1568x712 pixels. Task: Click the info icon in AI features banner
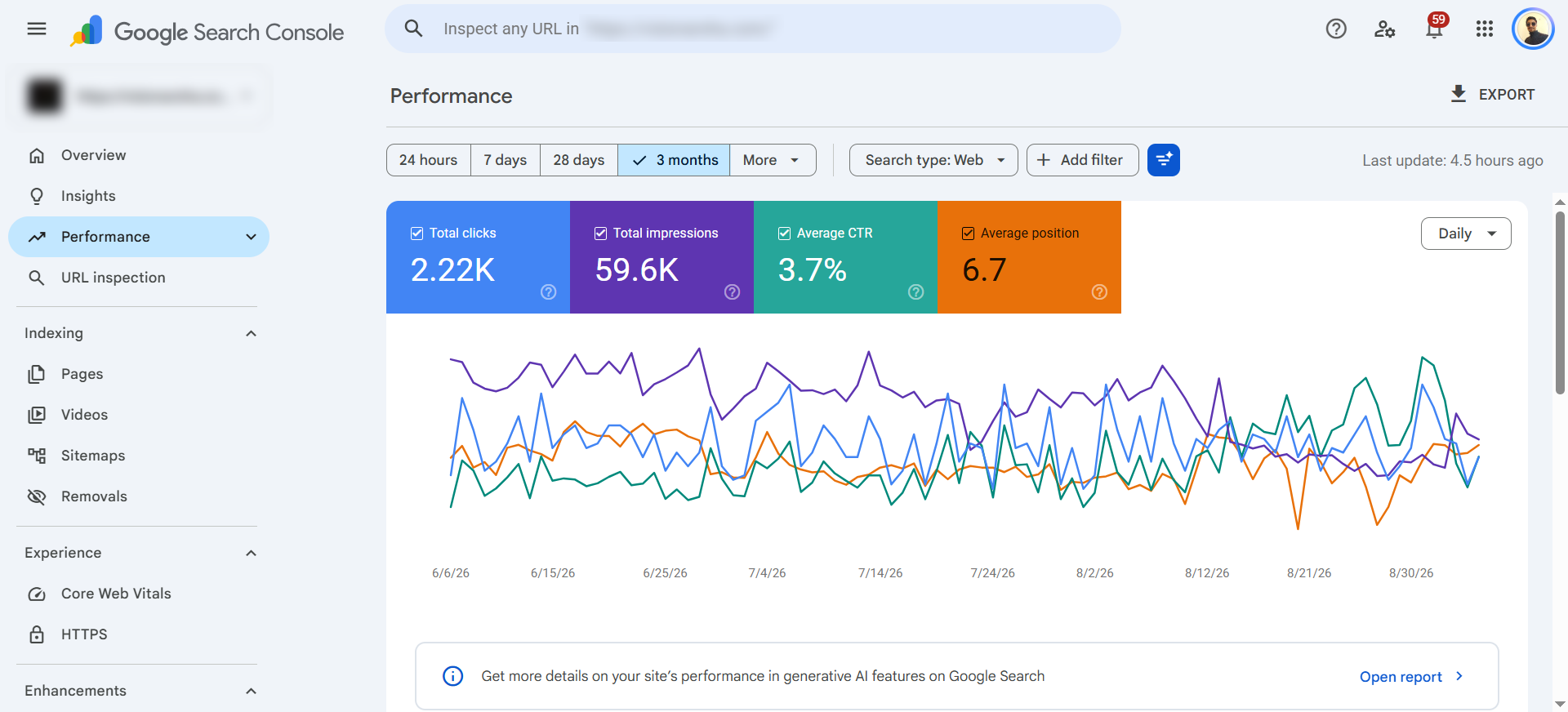point(453,676)
